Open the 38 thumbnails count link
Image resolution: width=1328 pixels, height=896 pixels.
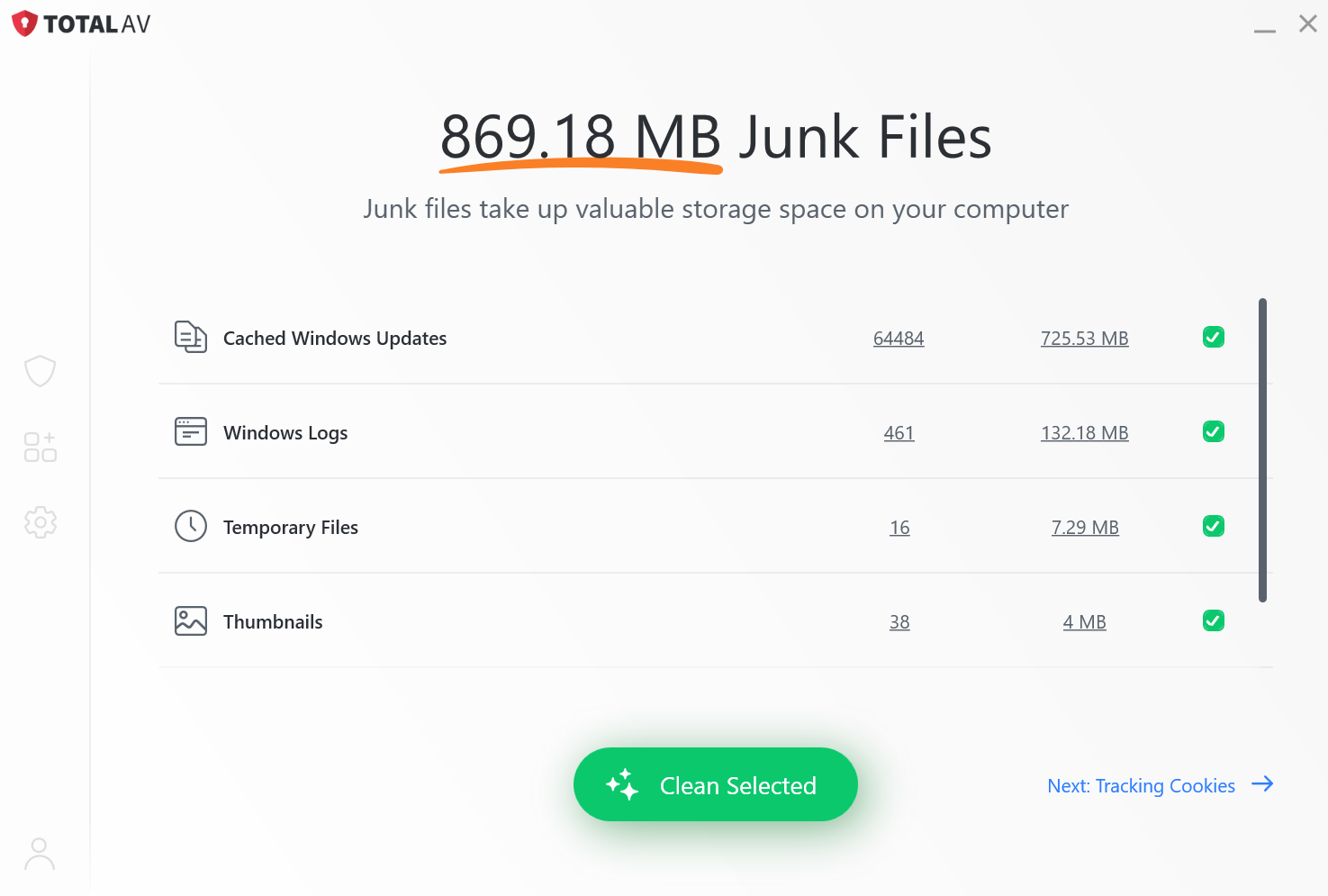coord(899,622)
